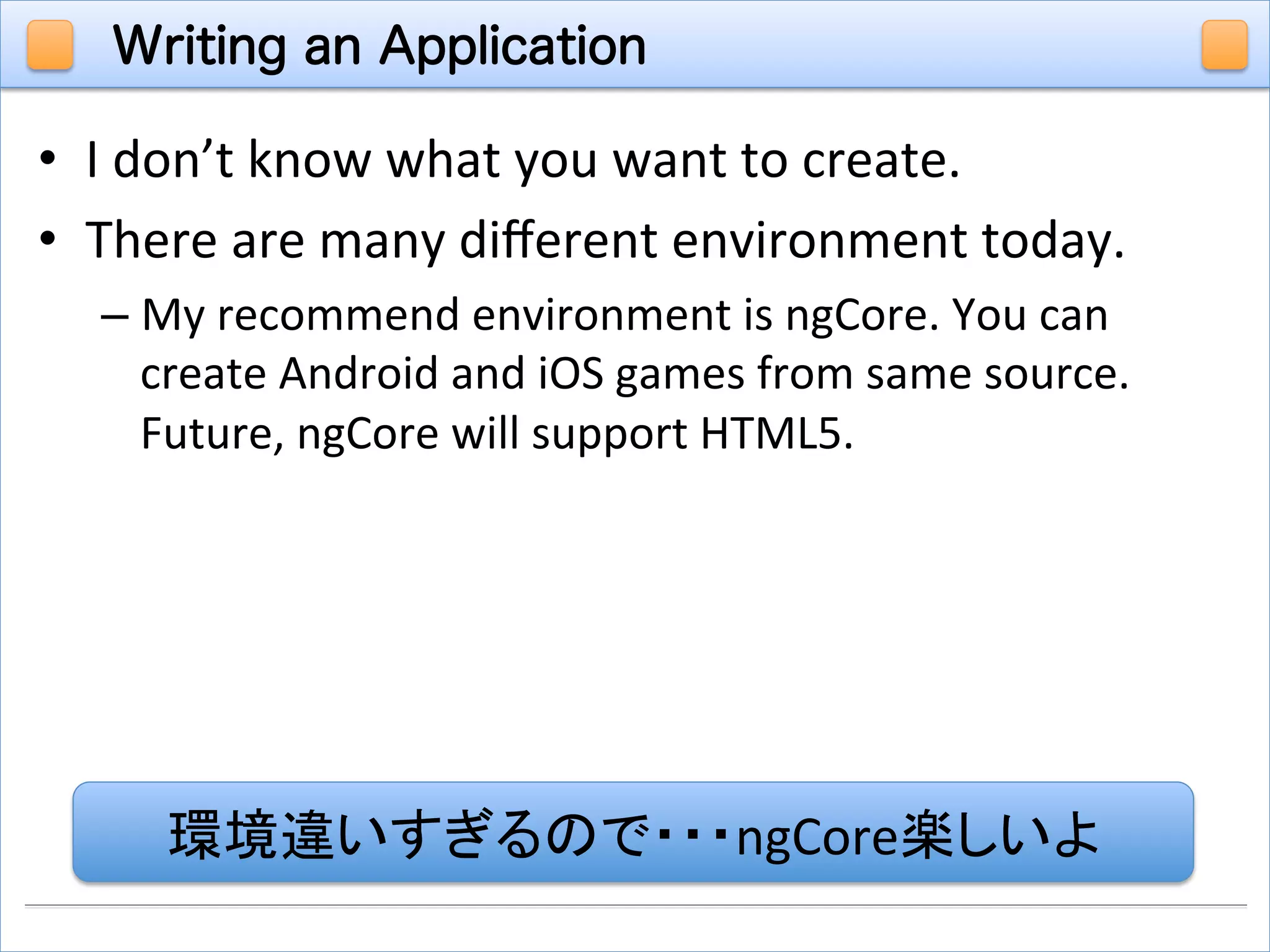The height and width of the screenshot is (952, 1270).
Task: Click the blue Japanese banner mentioning ngCore
Action: 633,832
